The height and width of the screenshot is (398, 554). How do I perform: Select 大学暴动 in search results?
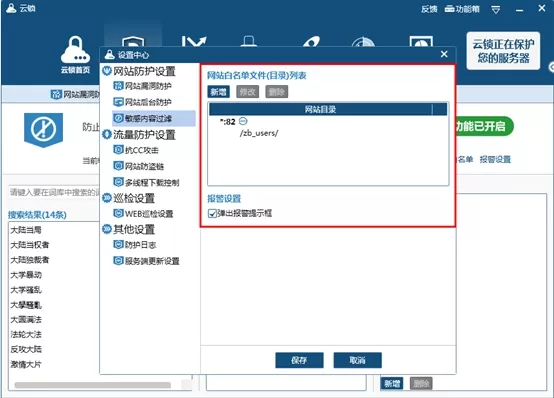[x=26, y=275]
